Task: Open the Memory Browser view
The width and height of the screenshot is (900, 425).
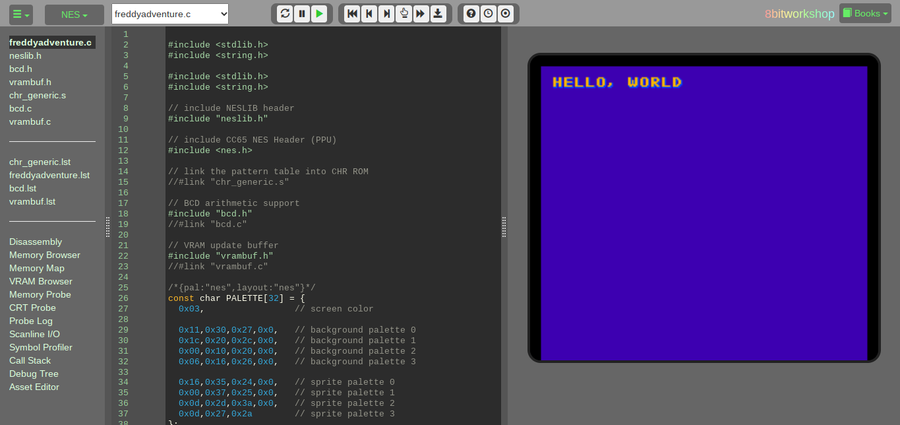Action: [45, 255]
